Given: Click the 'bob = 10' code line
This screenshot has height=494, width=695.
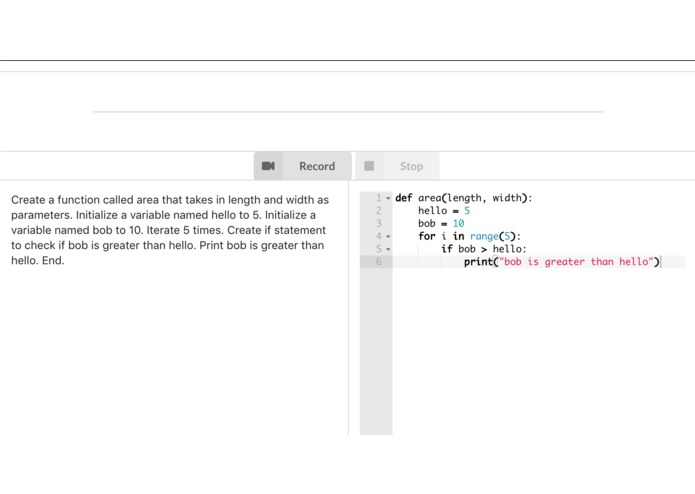Looking at the screenshot, I should (x=441, y=223).
